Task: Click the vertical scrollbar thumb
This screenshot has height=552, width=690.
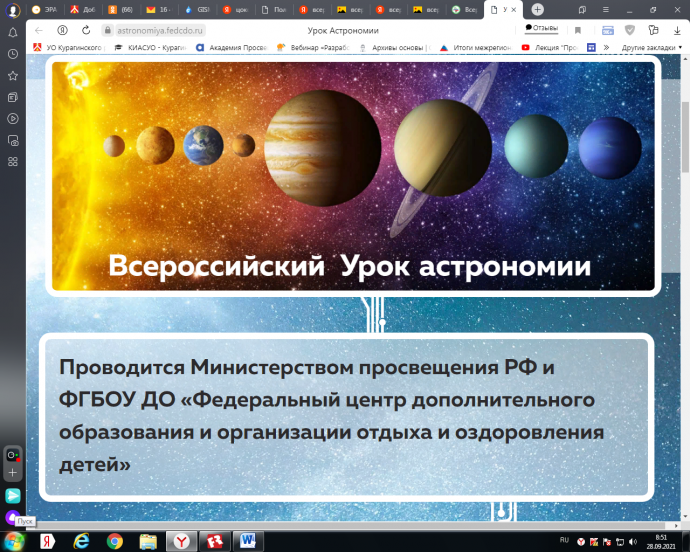Action: point(685,137)
